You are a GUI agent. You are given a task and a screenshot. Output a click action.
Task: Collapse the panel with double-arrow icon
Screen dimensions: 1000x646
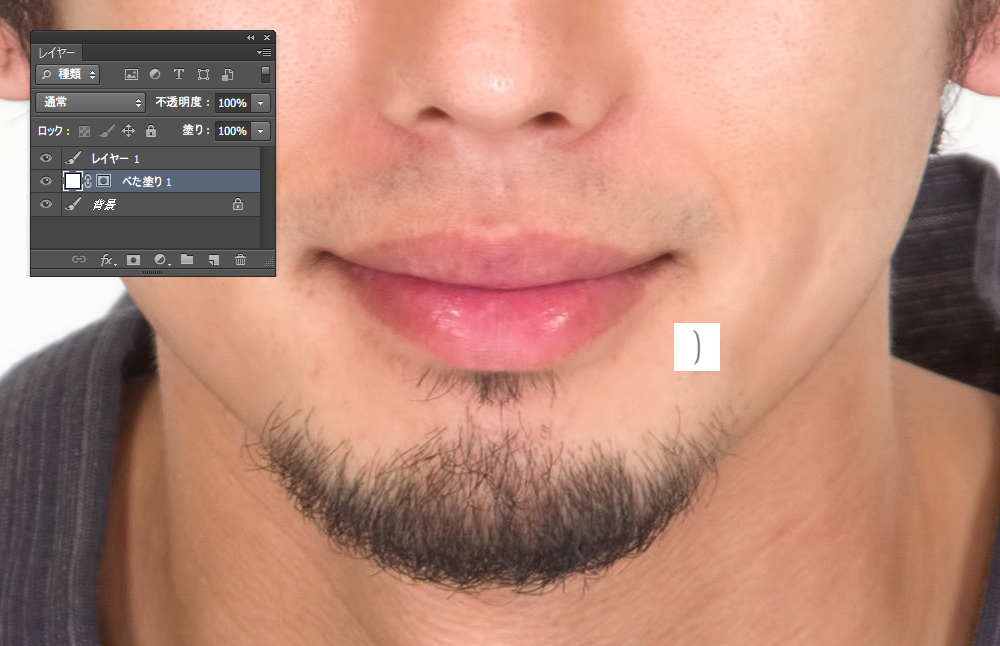251,38
